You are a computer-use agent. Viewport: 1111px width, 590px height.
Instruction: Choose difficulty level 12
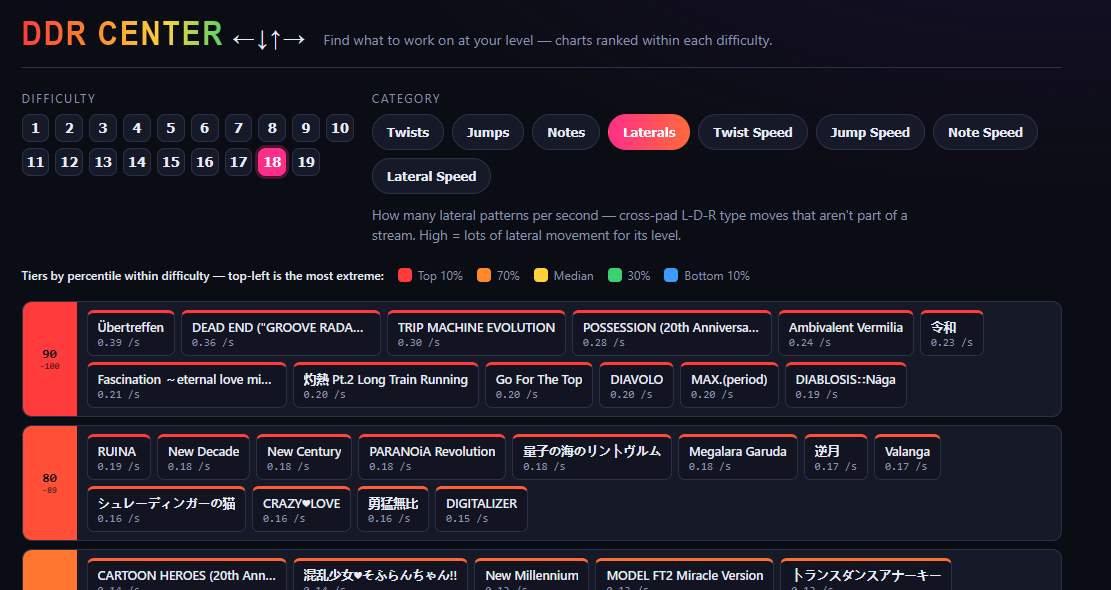(69, 162)
